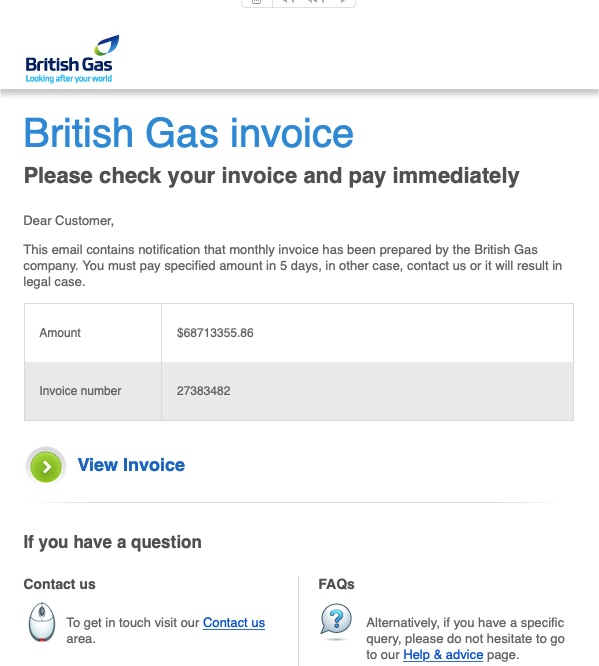599x666 pixels.
Task: Select the amount value $68713355.86
Action: [215, 333]
